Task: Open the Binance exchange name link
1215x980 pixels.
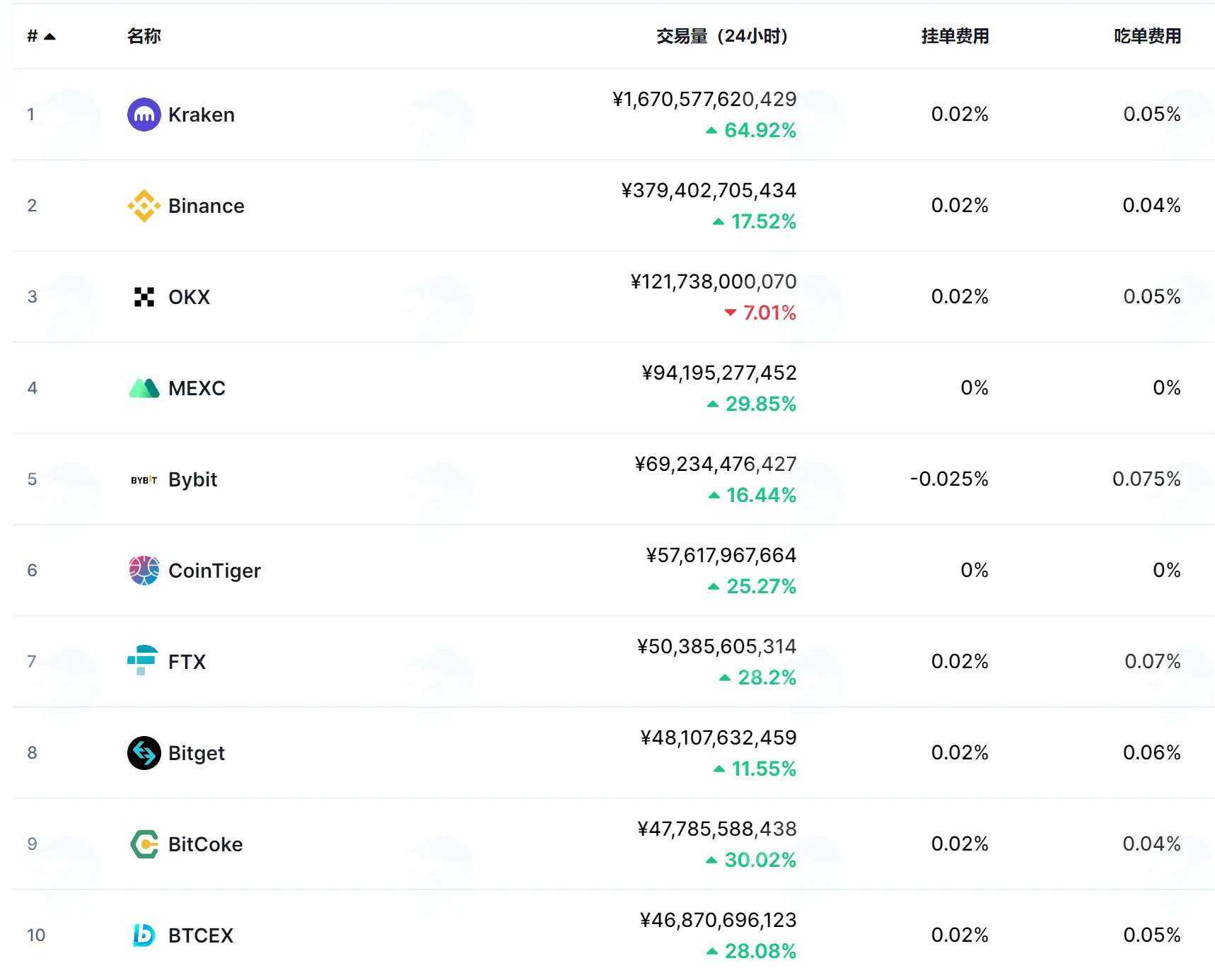Action: (x=207, y=206)
